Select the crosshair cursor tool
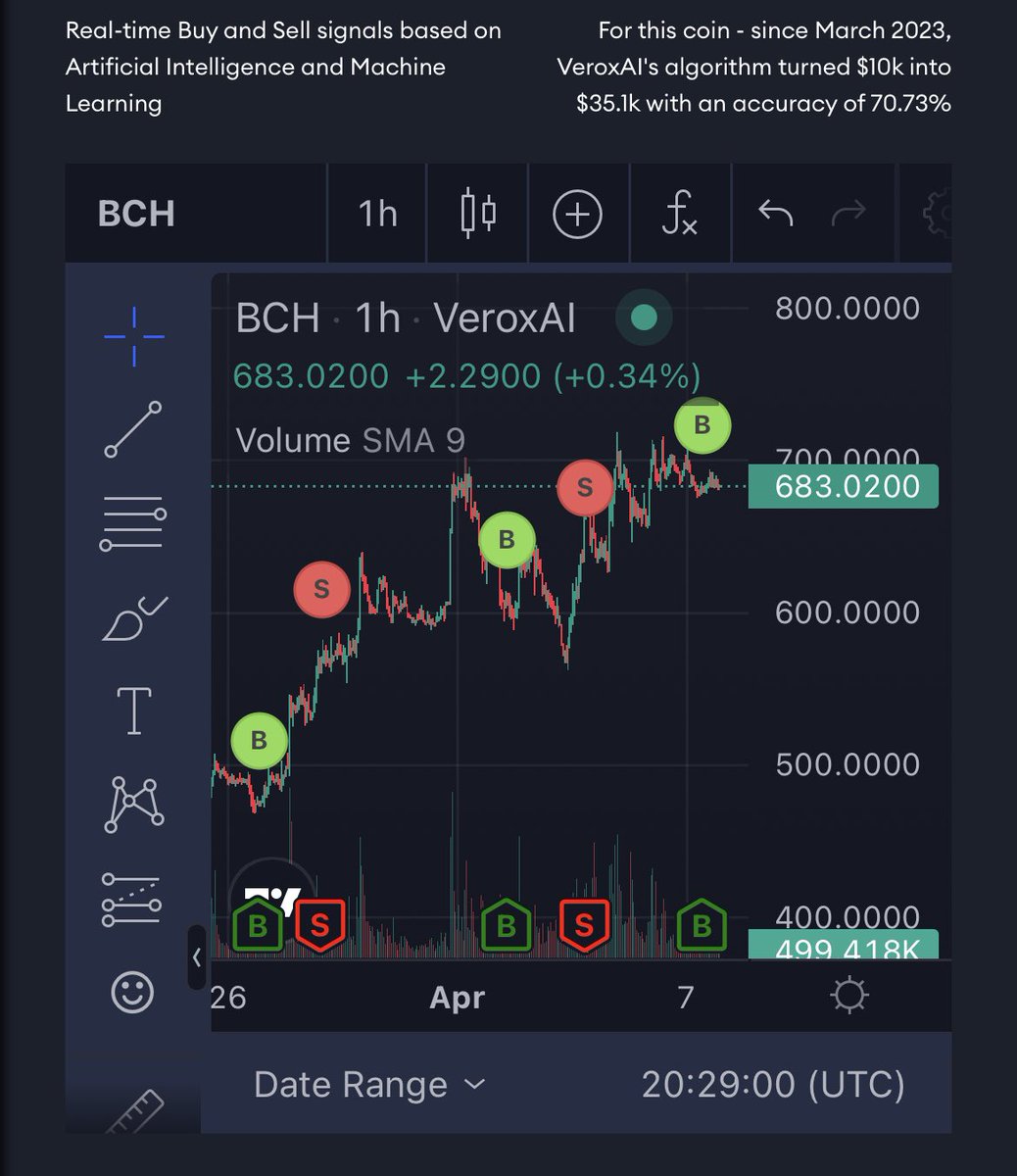 [134, 336]
